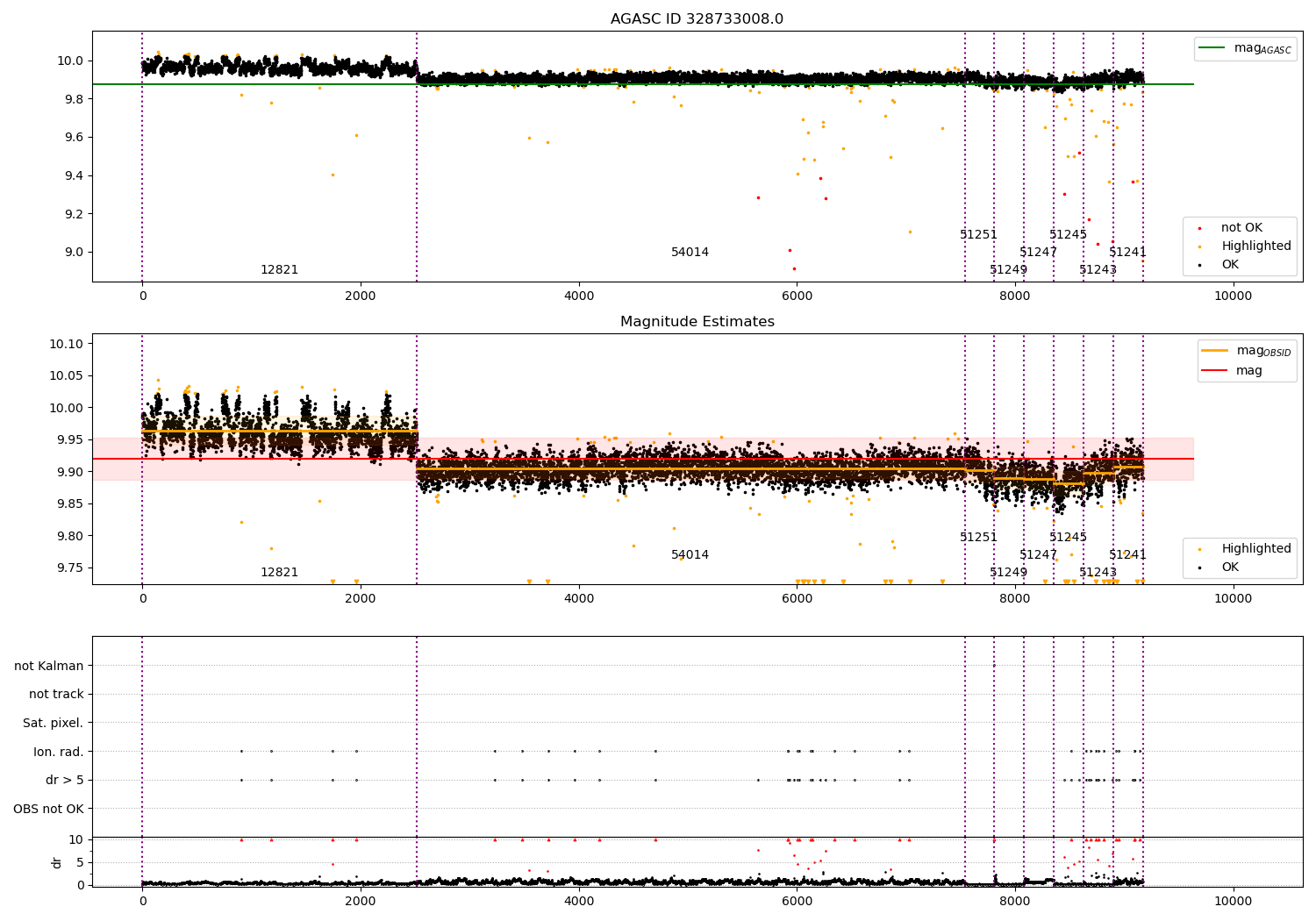Image resolution: width=1316 pixels, height=921 pixels.
Task: Select 'not OK' legend entry in top plot
Action: [1241, 228]
